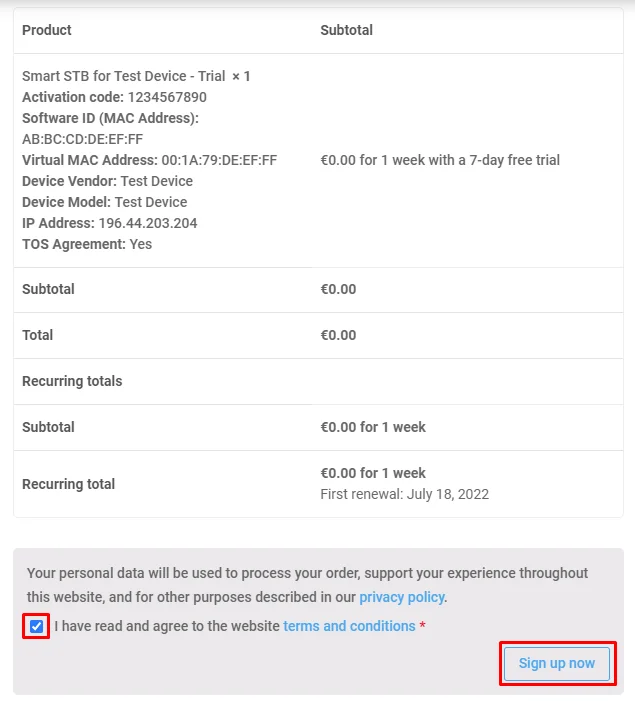635x701 pixels.
Task: Click the TOS Agreement: Yes line
Action: 87,244
